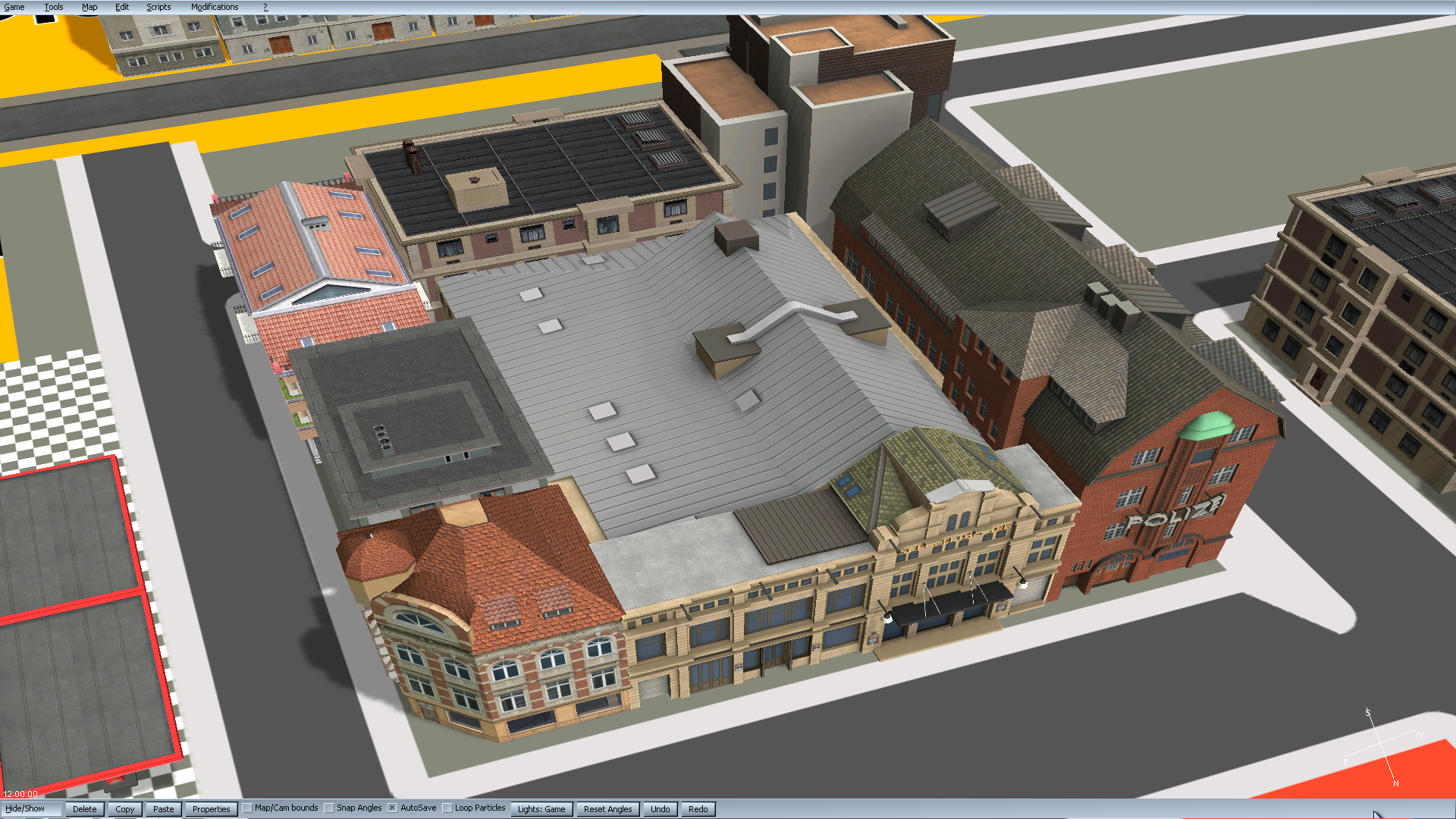Viewport: 1456px width, 819px height.
Task: Open the Game menu
Action: point(14,7)
